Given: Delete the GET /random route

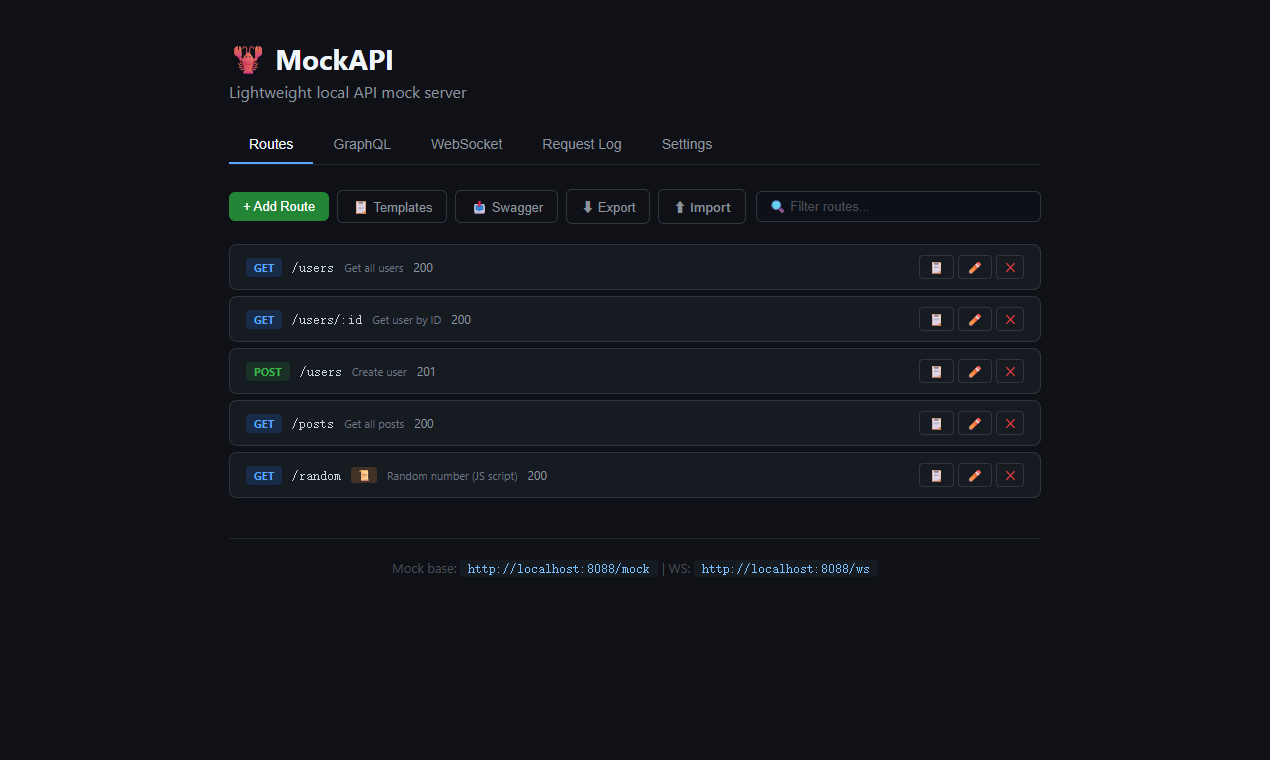Looking at the screenshot, I should (1010, 475).
